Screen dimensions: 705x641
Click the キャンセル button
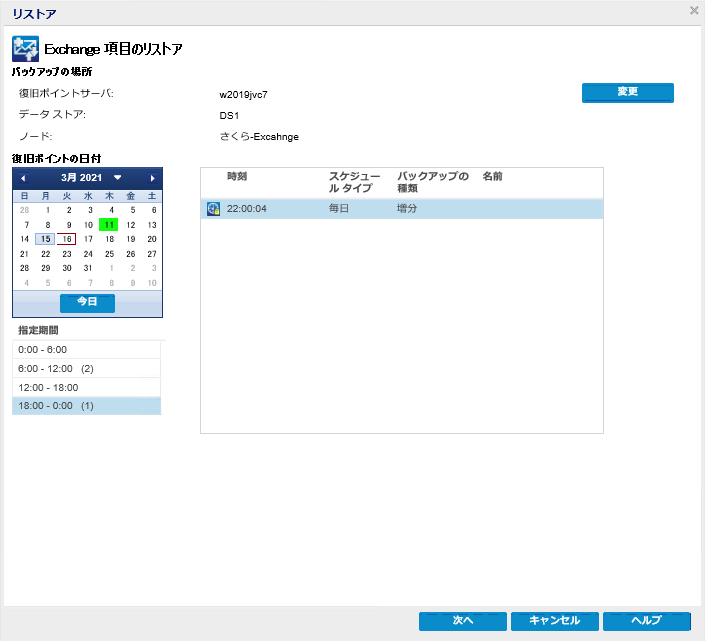(554, 621)
